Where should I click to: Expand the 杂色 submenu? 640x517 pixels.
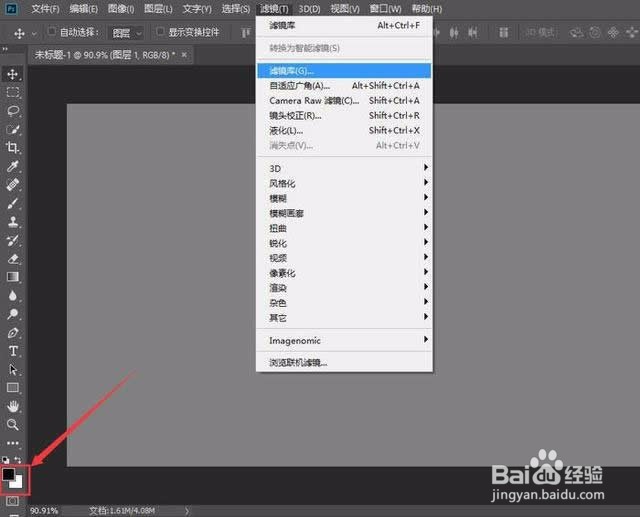coord(344,303)
